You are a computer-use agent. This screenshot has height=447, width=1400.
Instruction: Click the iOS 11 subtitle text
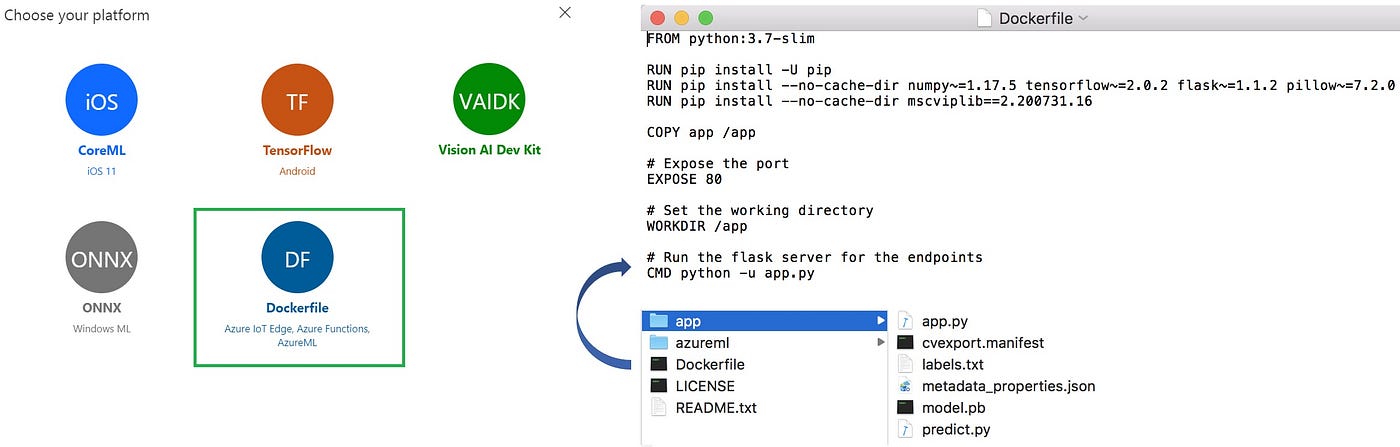tap(101, 171)
